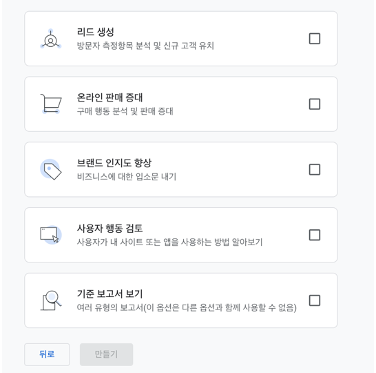Click the shopping cart icon
Screen dimensions: 376x373
pyautogui.click(x=51, y=104)
